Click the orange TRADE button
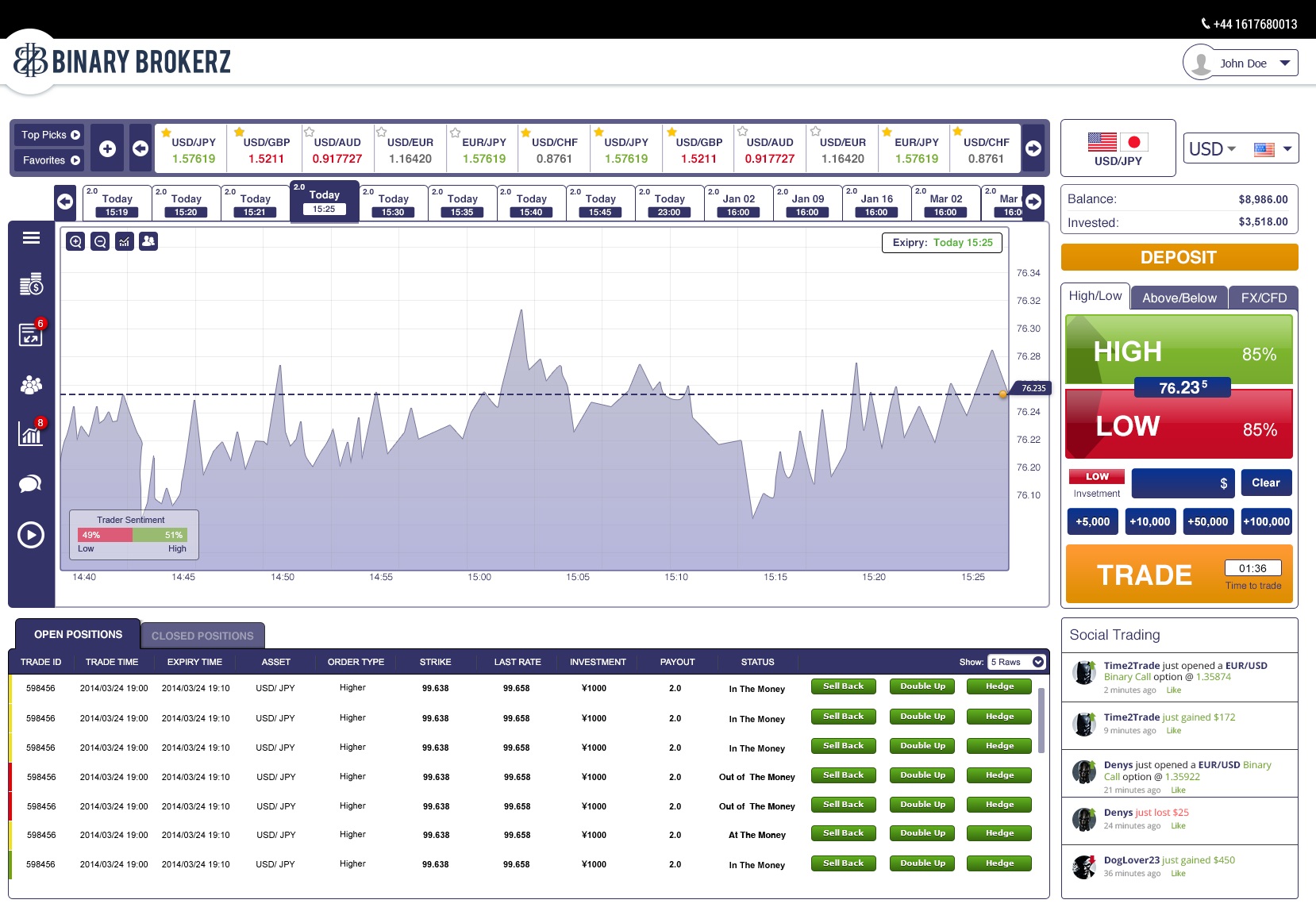Viewport: 1316px width, 915px height. (1179, 574)
